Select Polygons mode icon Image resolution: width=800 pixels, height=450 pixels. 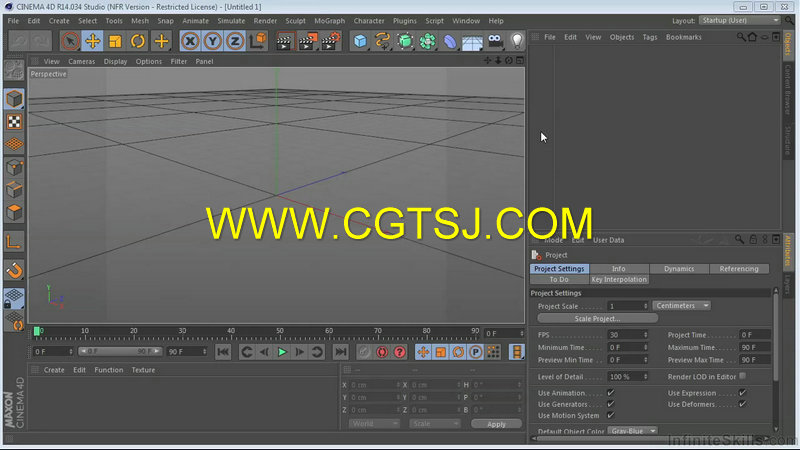coord(14,212)
